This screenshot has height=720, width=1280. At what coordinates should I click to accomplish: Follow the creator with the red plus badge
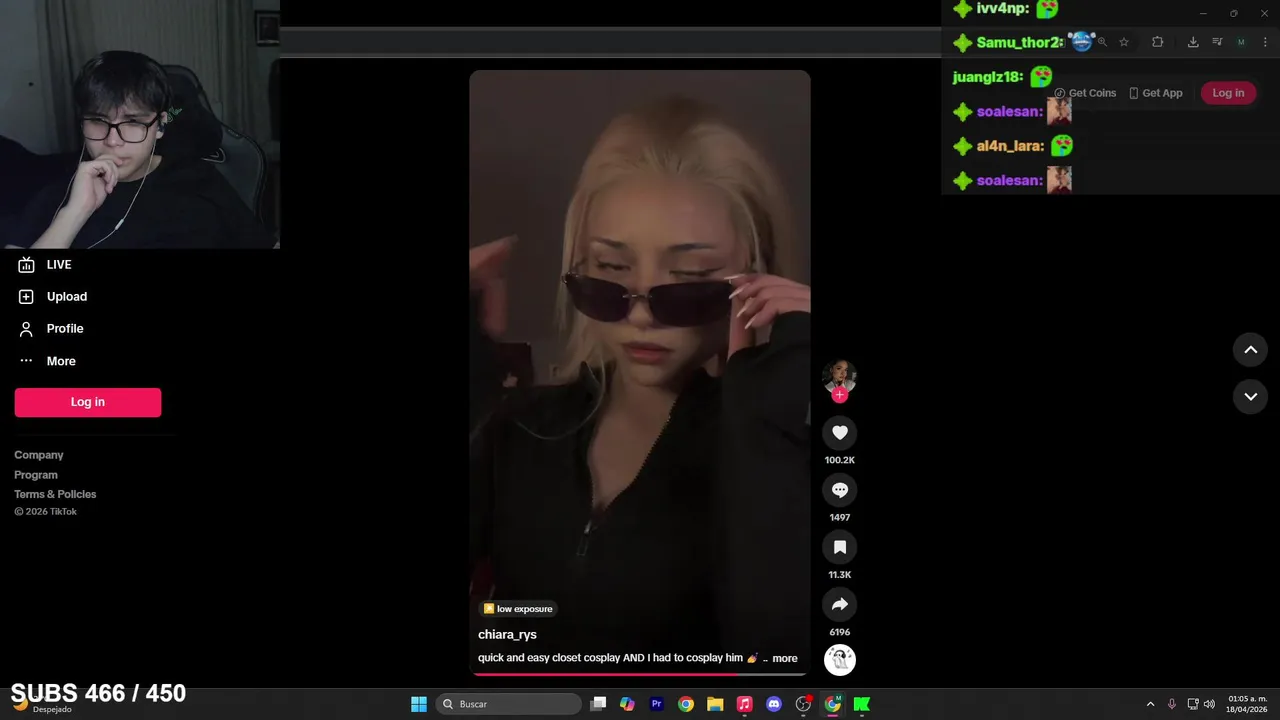point(840,395)
